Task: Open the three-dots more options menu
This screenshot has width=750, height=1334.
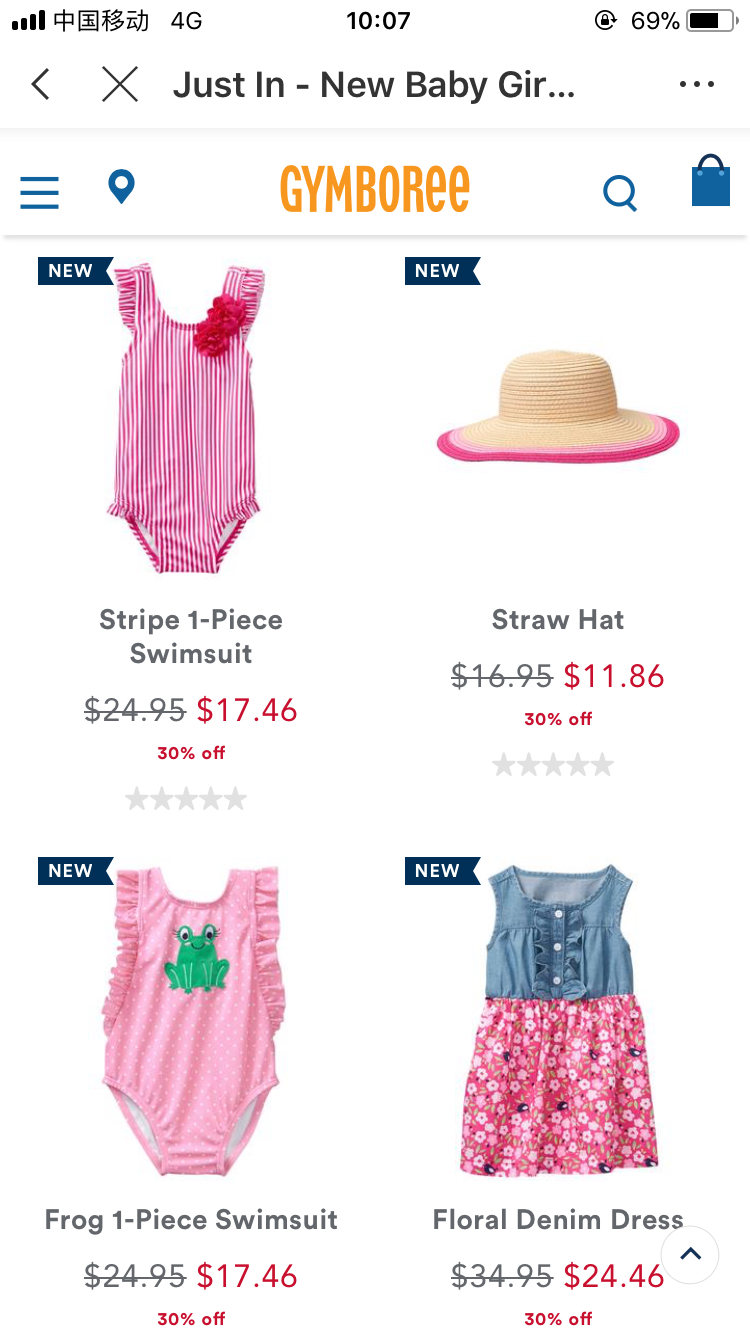Action: (697, 85)
